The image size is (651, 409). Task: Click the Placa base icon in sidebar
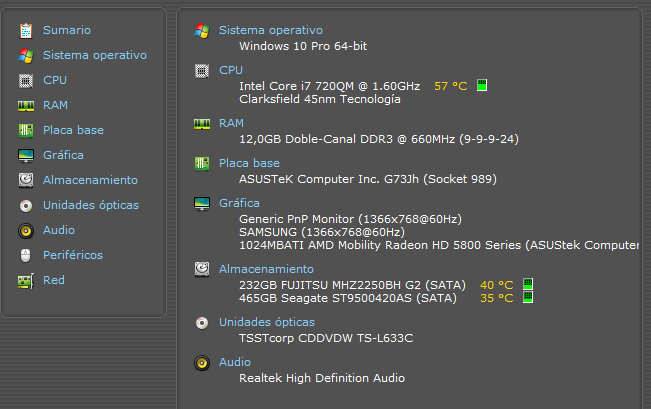26,130
